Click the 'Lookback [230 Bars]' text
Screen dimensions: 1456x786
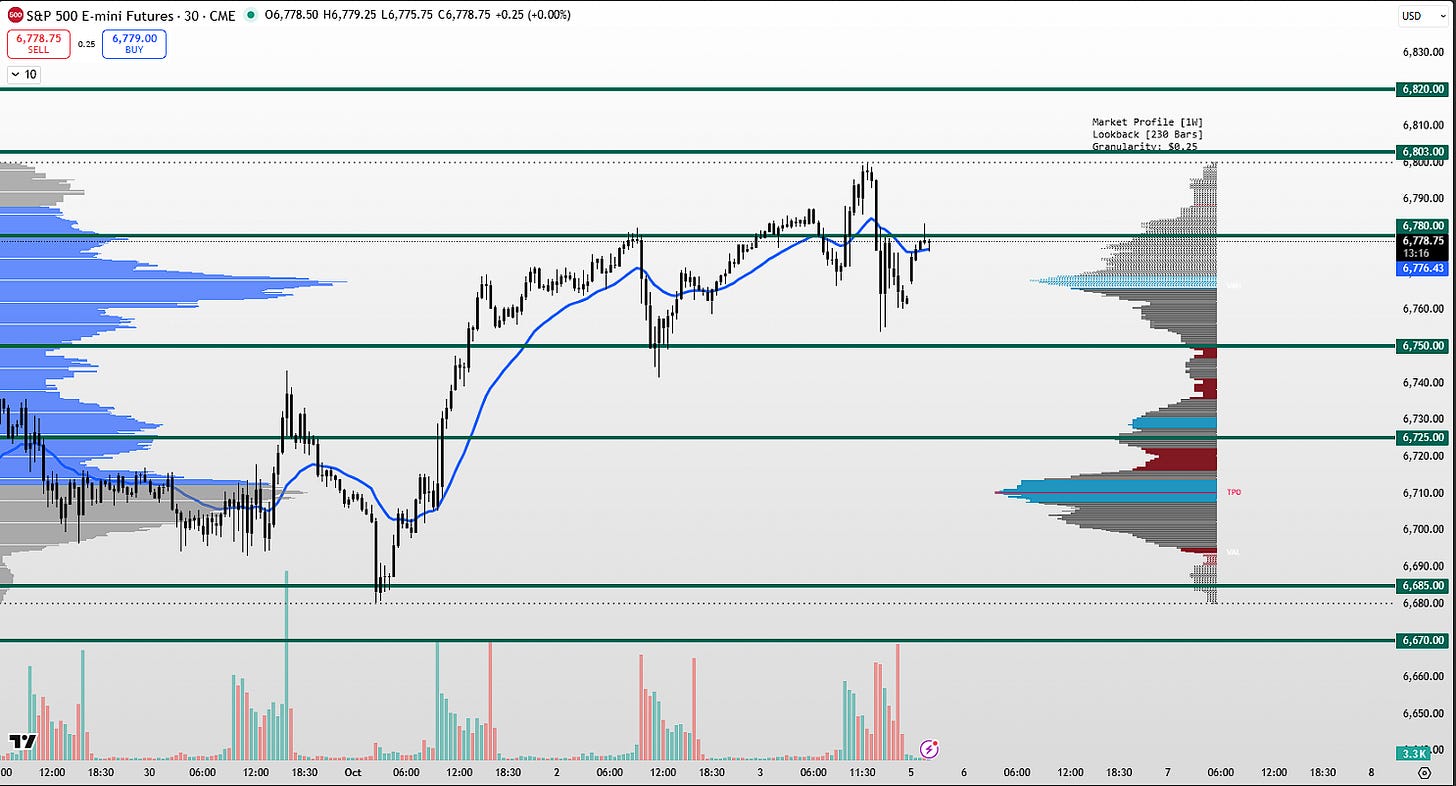(x=1147, y=134)
